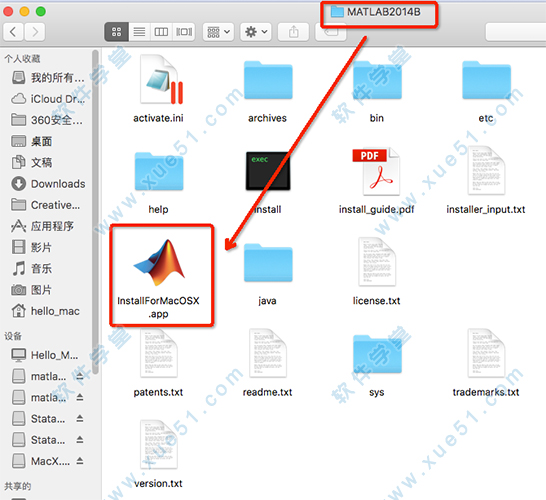Open the sys folder
Viewport: 546px width, 500px height.
pos(377,354)
